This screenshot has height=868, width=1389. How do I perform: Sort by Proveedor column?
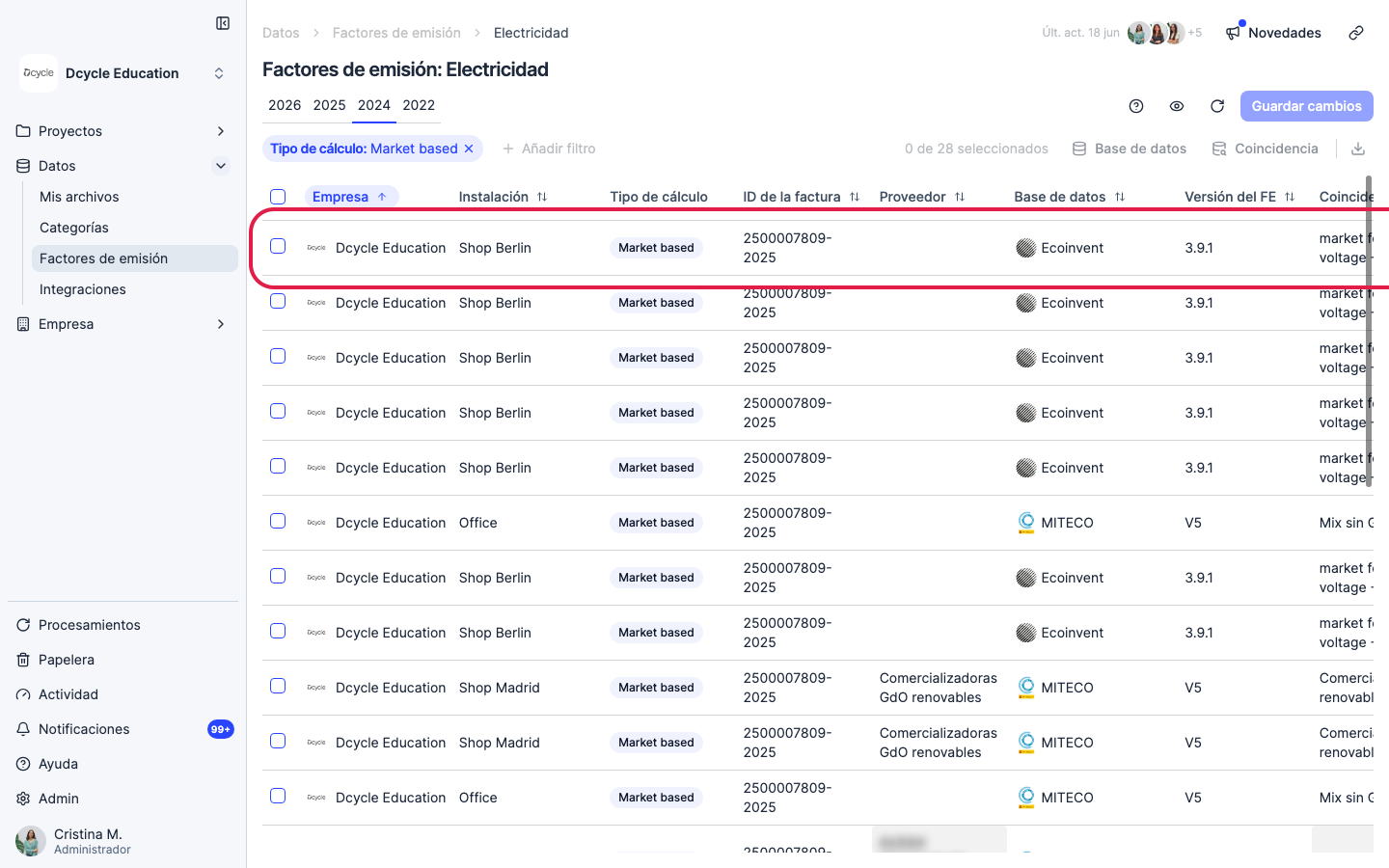point(922,197)
